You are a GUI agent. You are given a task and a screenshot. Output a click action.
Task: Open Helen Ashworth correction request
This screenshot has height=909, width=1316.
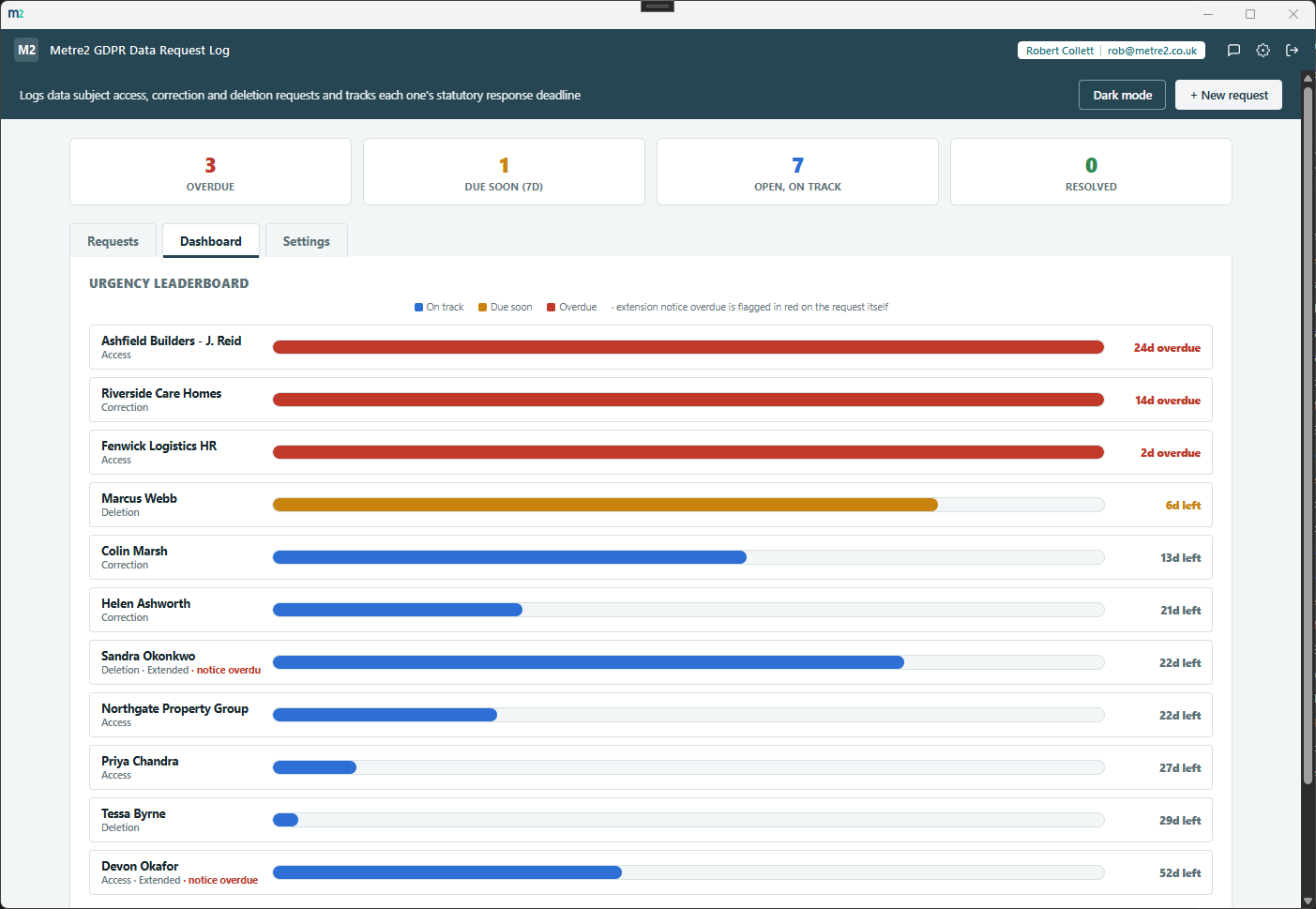(651, 610)
